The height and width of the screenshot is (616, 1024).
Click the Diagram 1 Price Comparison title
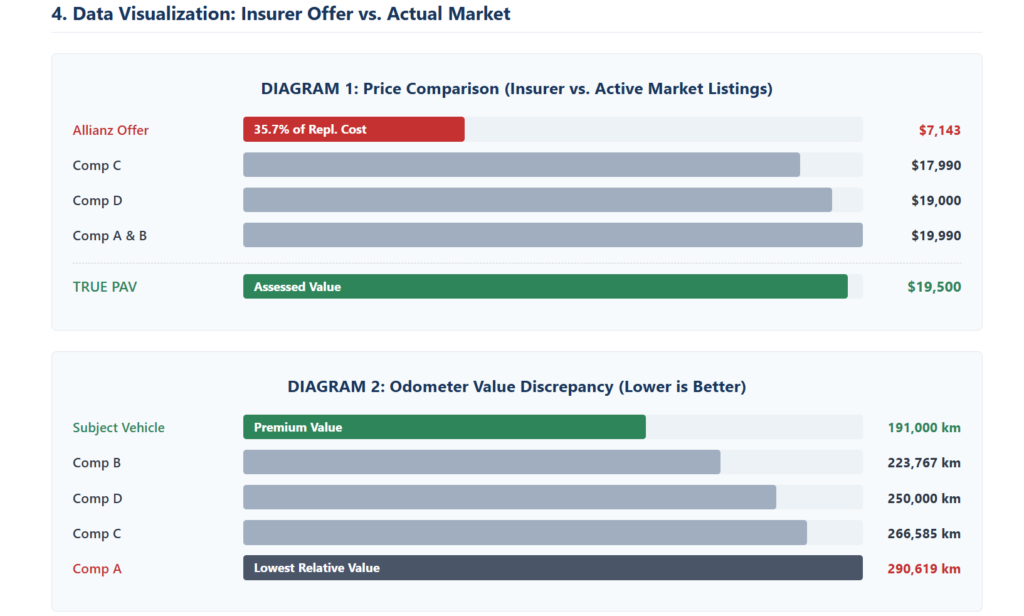[516, 89]
